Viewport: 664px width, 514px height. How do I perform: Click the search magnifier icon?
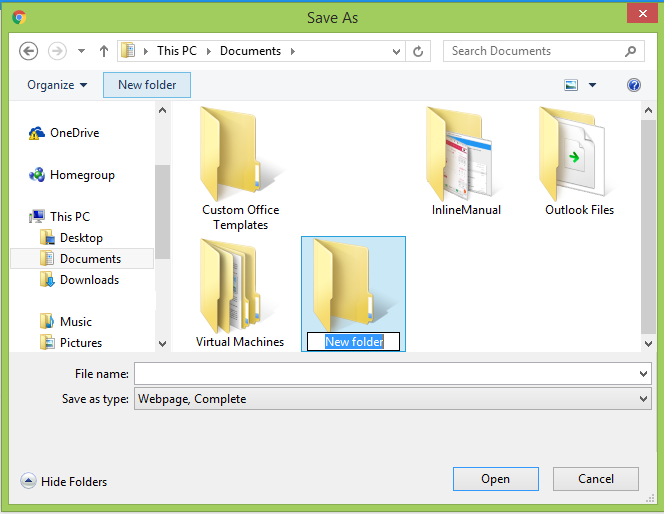click(630, 51)
